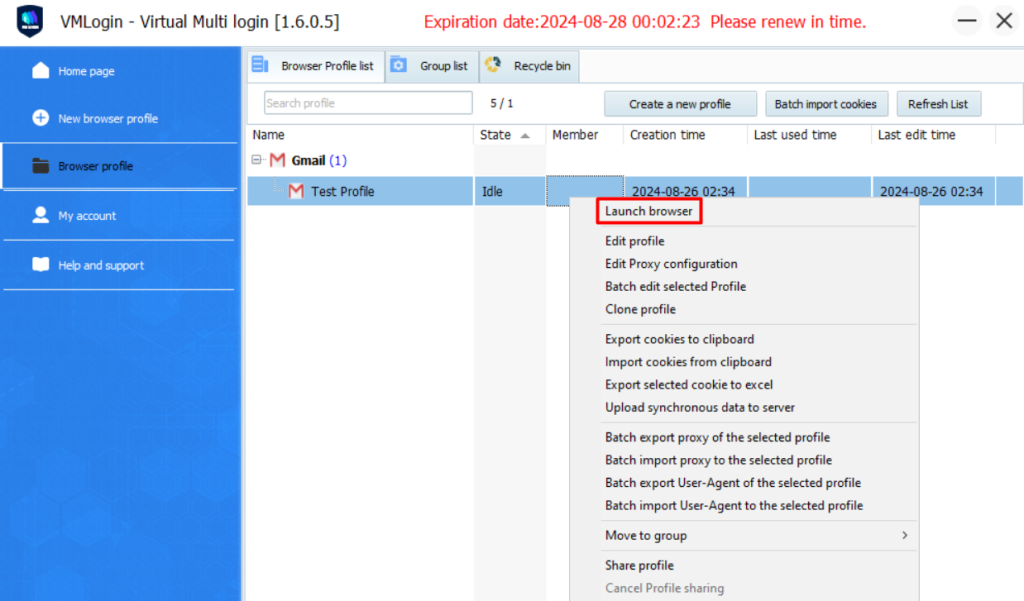The width and height of the screenshot is (1024, 601).
Task: Click the Browser Profile list tab icon
Action: point(261,65)
